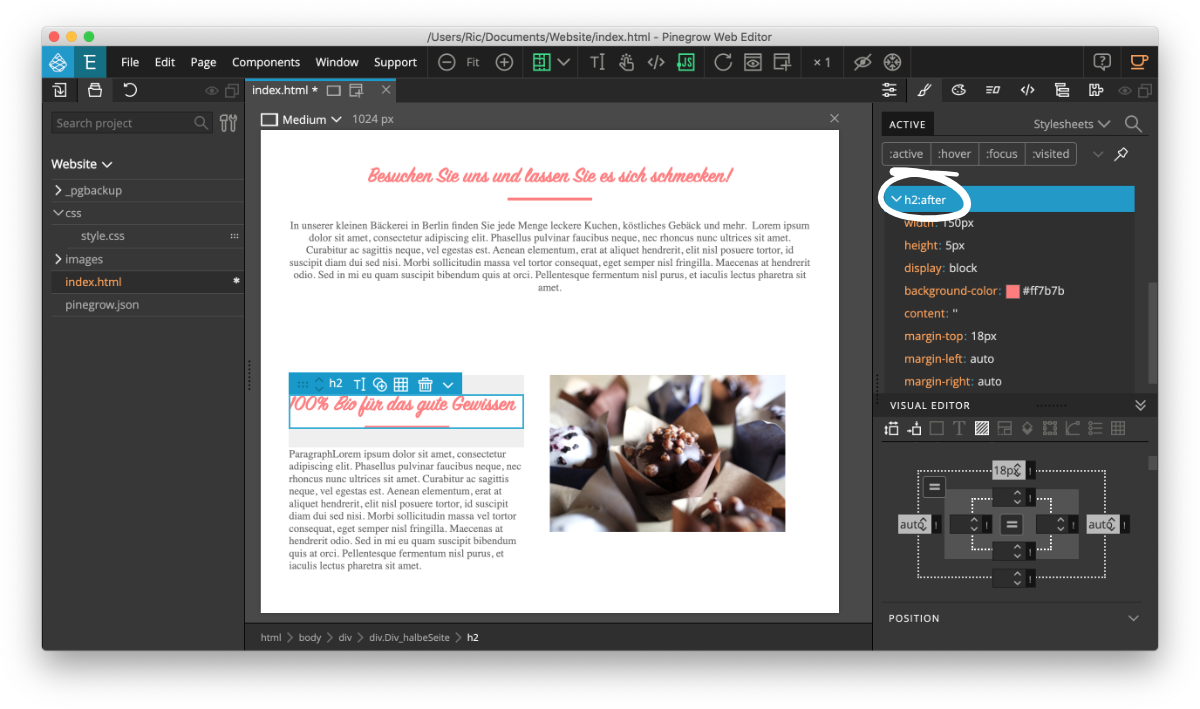Screen dimensions: 1200x709
Task: Click the h2 element delete trash icon
Action: pyautogui.click(x=425, y=384)
